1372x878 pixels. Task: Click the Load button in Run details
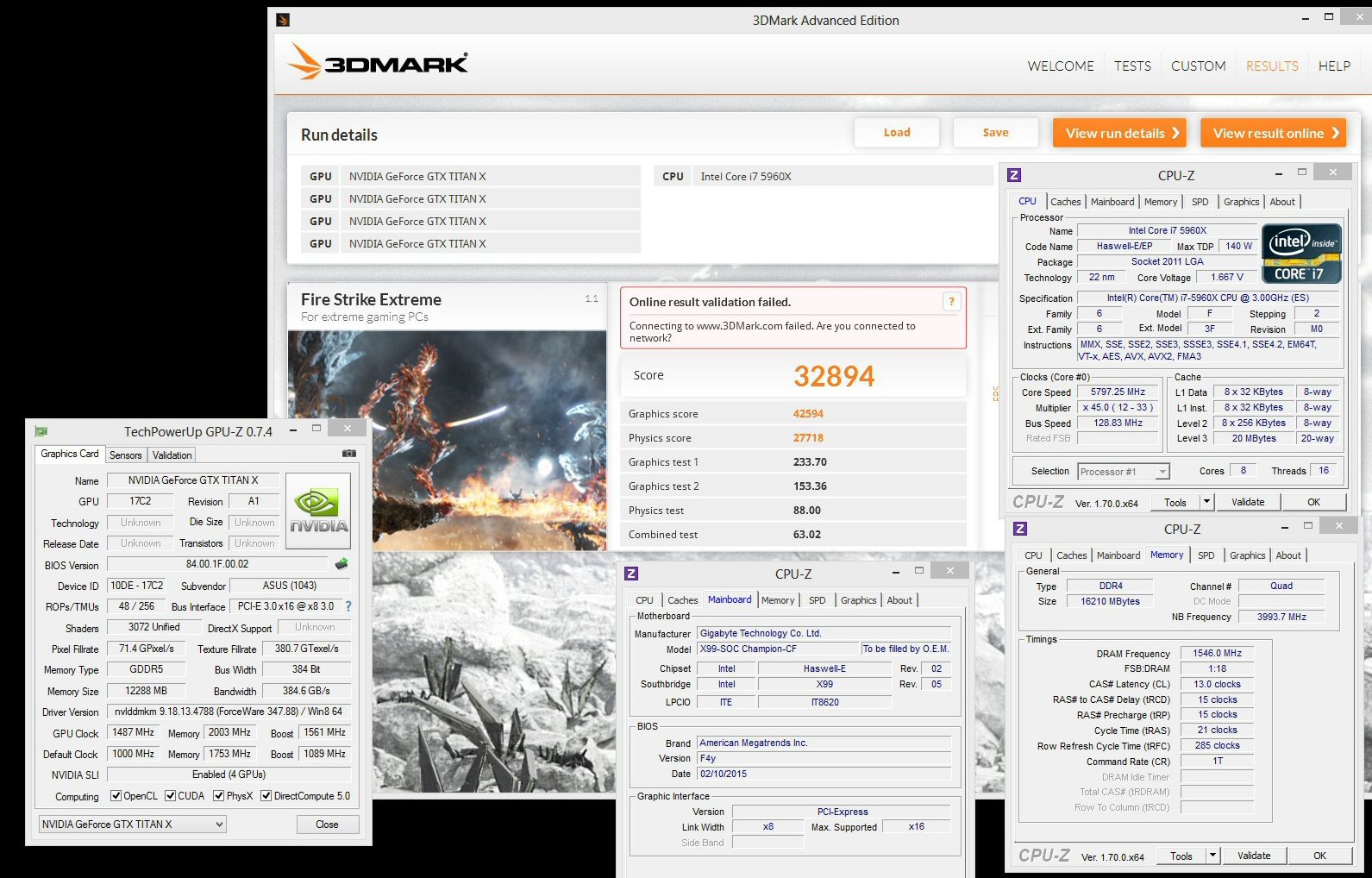897,133
